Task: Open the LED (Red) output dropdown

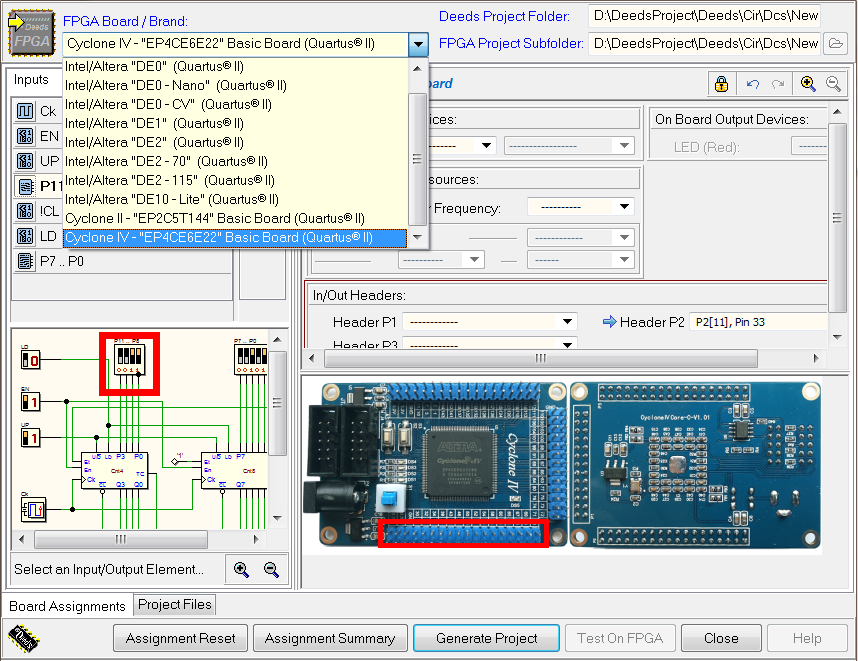Action: [x=809, y=147]
